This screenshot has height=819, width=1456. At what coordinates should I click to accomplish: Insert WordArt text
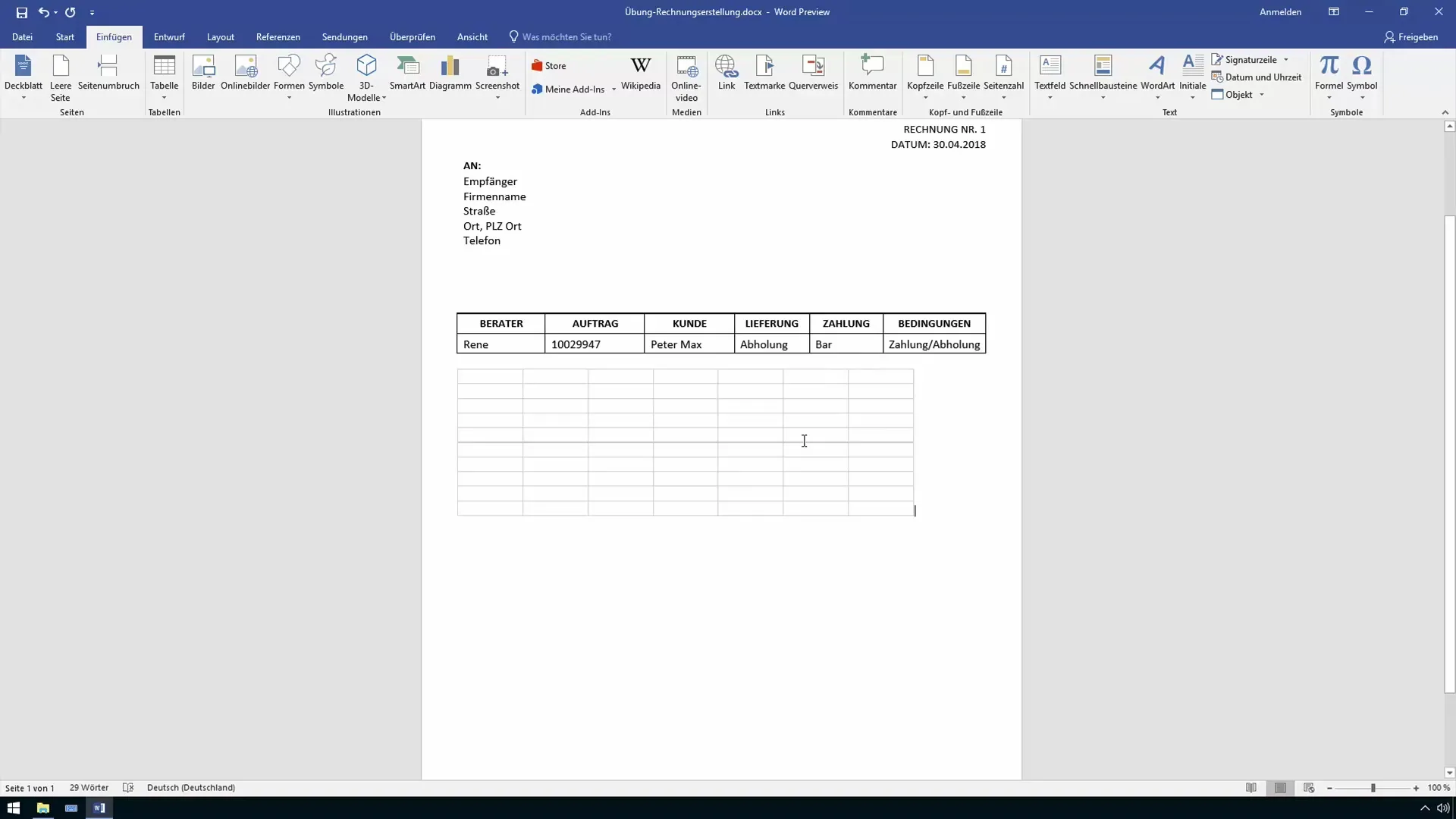pos(1157,77)
